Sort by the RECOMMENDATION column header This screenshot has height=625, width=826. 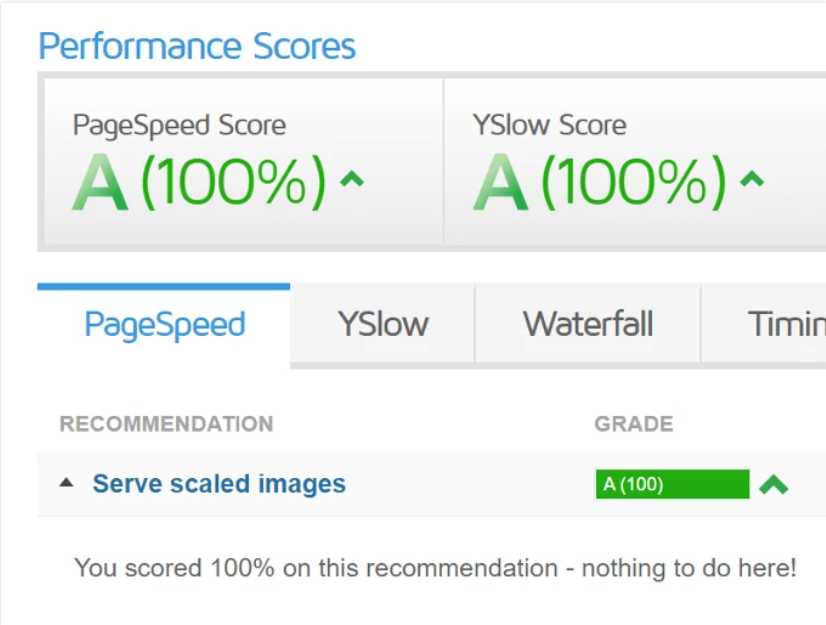(166, 424)
